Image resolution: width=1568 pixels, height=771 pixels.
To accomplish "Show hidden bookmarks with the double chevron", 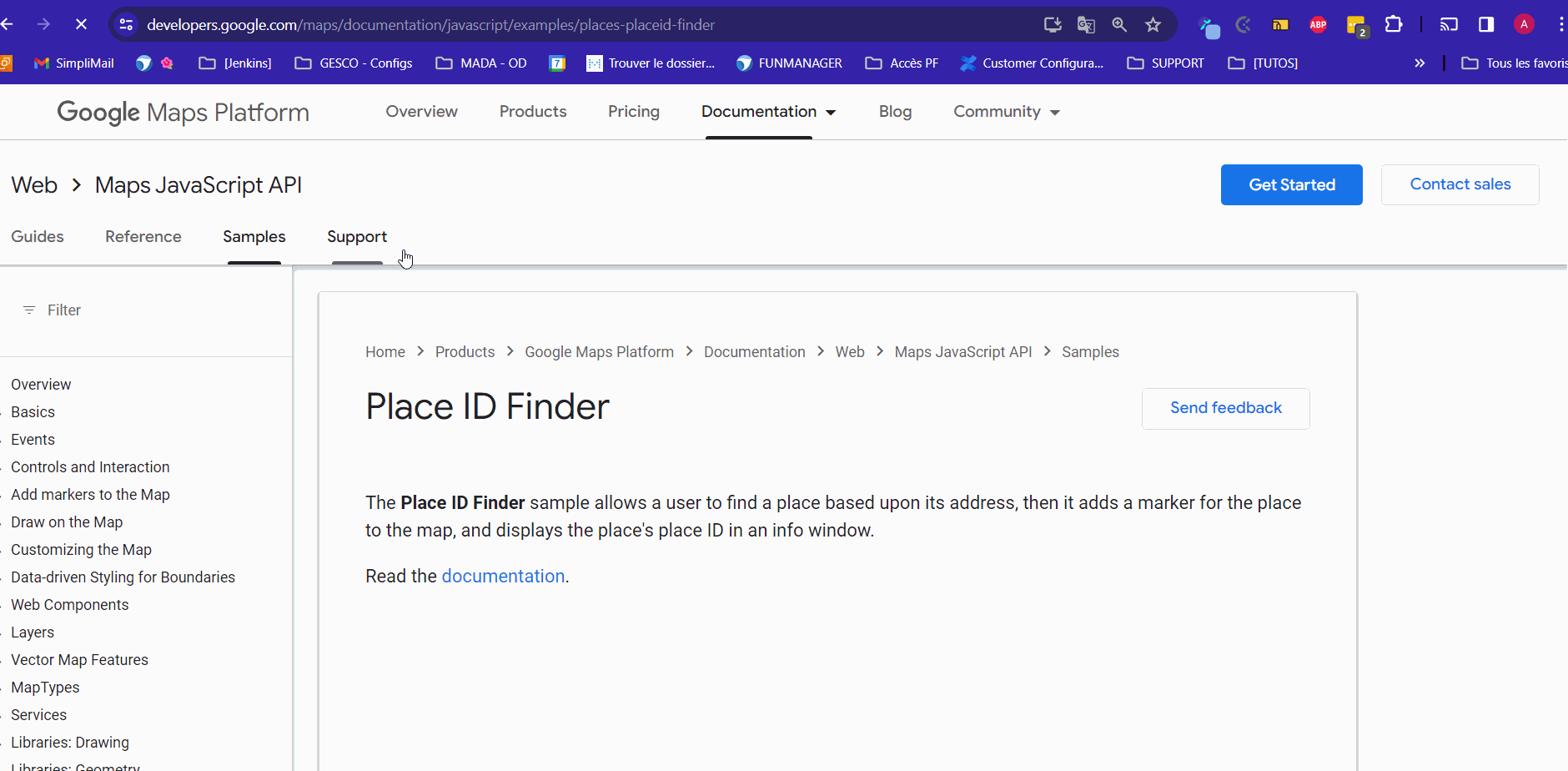I will (x=1420, y=63).
